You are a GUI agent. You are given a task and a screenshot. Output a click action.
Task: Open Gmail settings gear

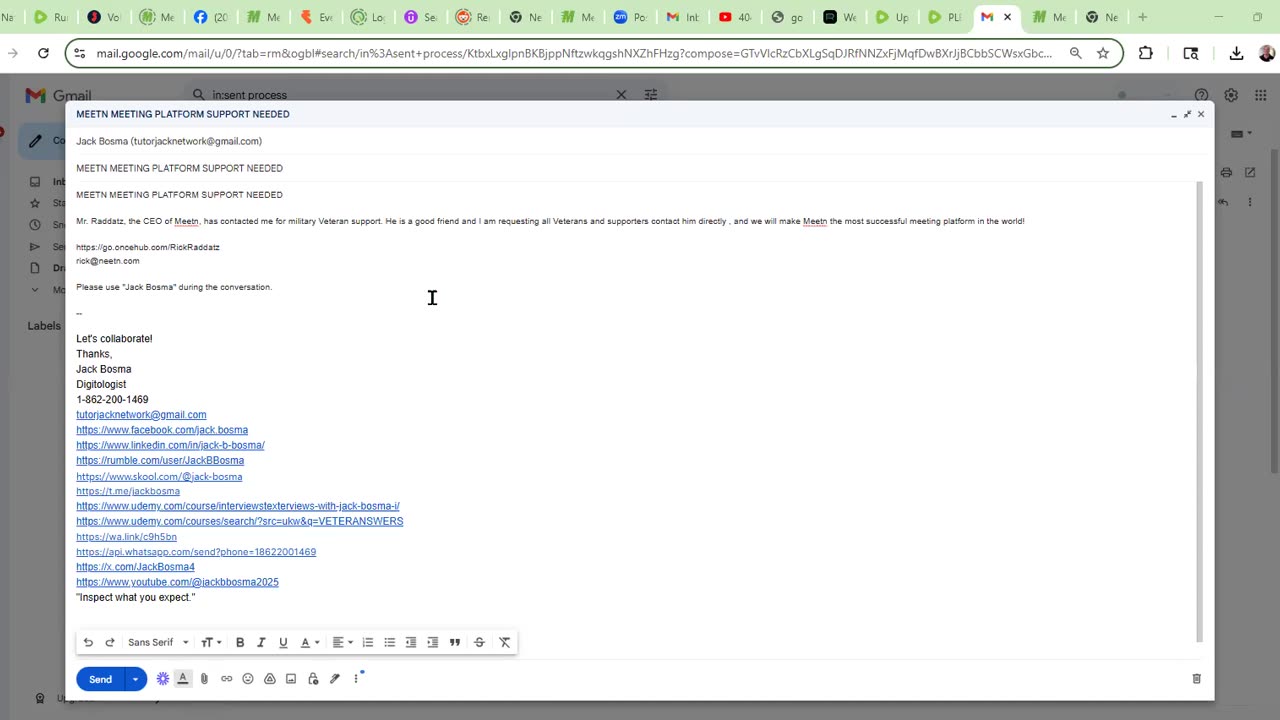1231,95
